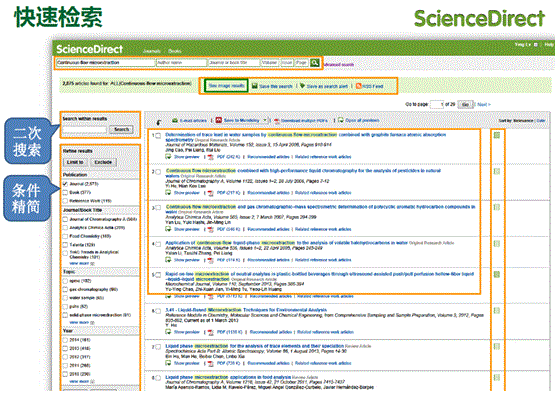This screenshot has width=557, height=393.
Task: Open Books in the top navigation
Action: [x=175, y=52]
